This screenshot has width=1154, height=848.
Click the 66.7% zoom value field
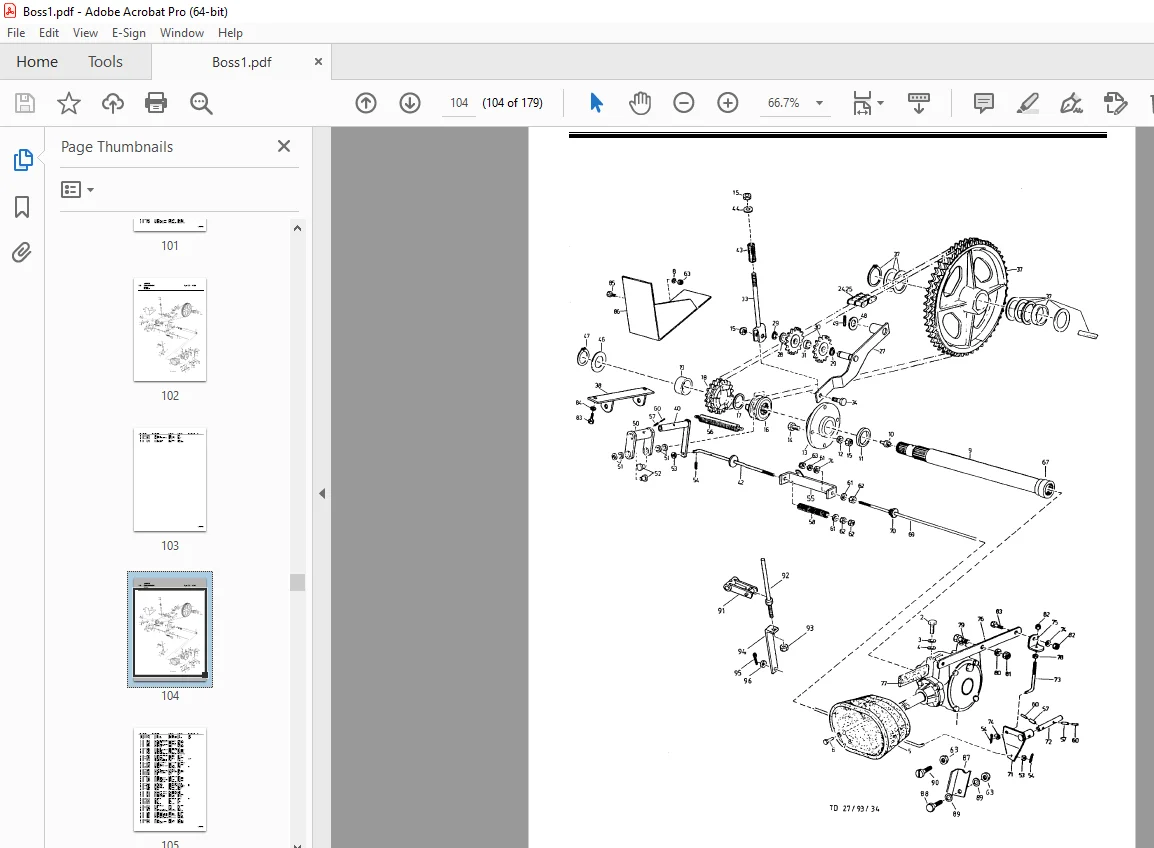click(x=784, y=103)
